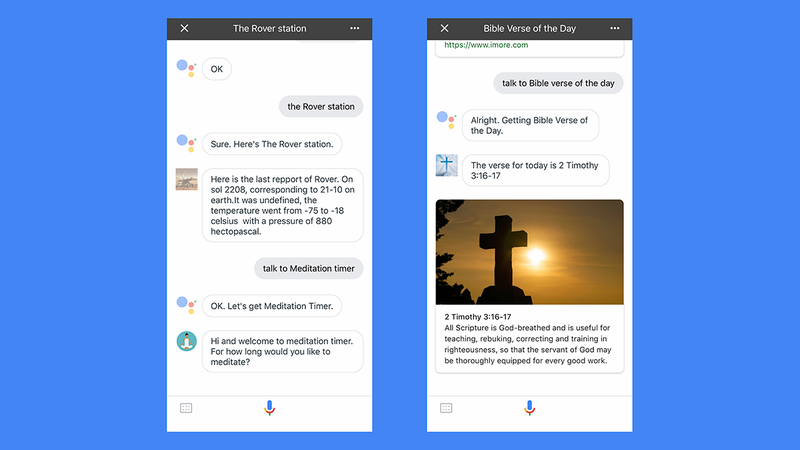This screenshot has height=450, width=800.
Task: Click the 'OK' Assistant reply bubble
Action: (217, 69)
